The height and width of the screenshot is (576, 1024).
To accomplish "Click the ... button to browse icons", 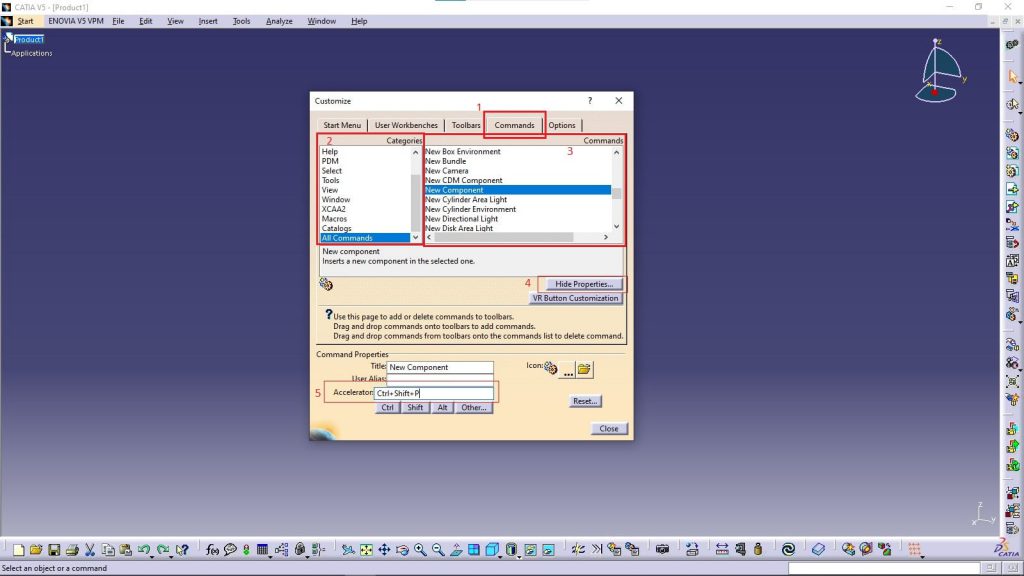I will coord(568,370).
